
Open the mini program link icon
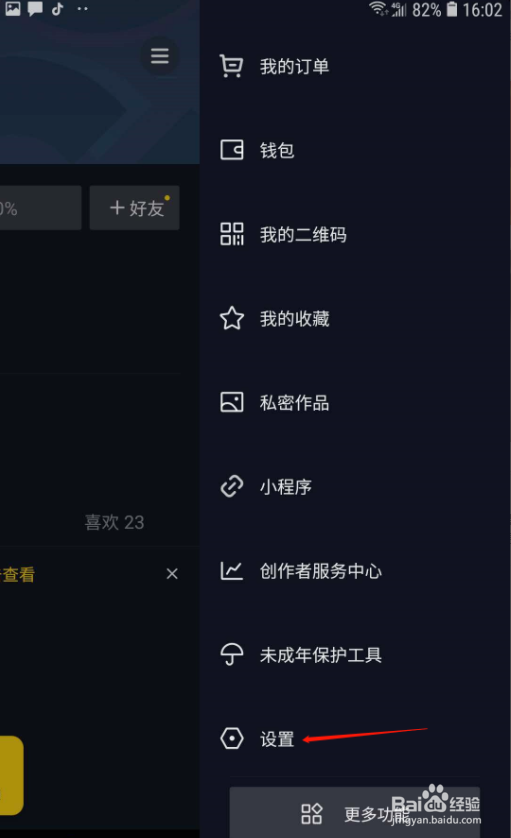231,486
